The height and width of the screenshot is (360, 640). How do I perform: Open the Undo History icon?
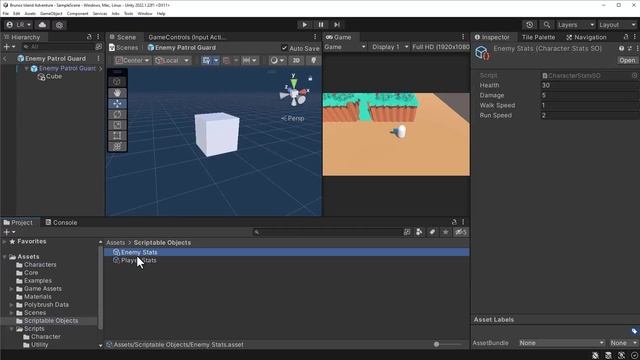pyautogui.click(x=529, y=25)
